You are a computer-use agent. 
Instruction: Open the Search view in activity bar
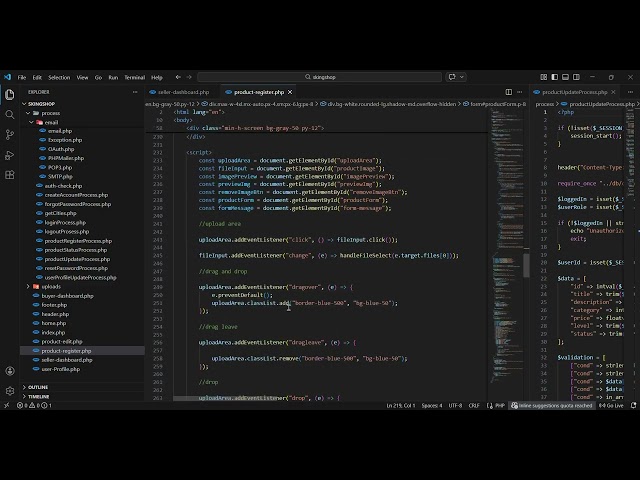coord(10,115)
